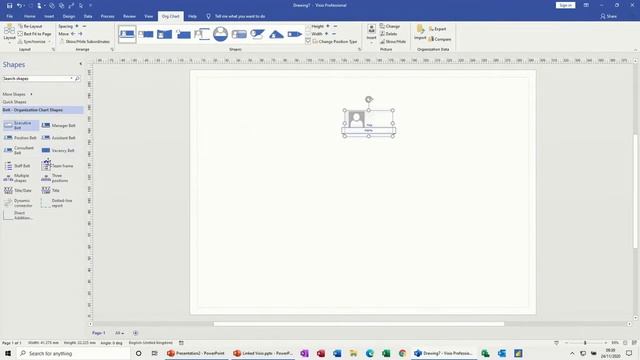The height and width of the screenshot is (360, 640).
Task: Collapse the Shapes pane with the arrow
Action: point(80,64)
